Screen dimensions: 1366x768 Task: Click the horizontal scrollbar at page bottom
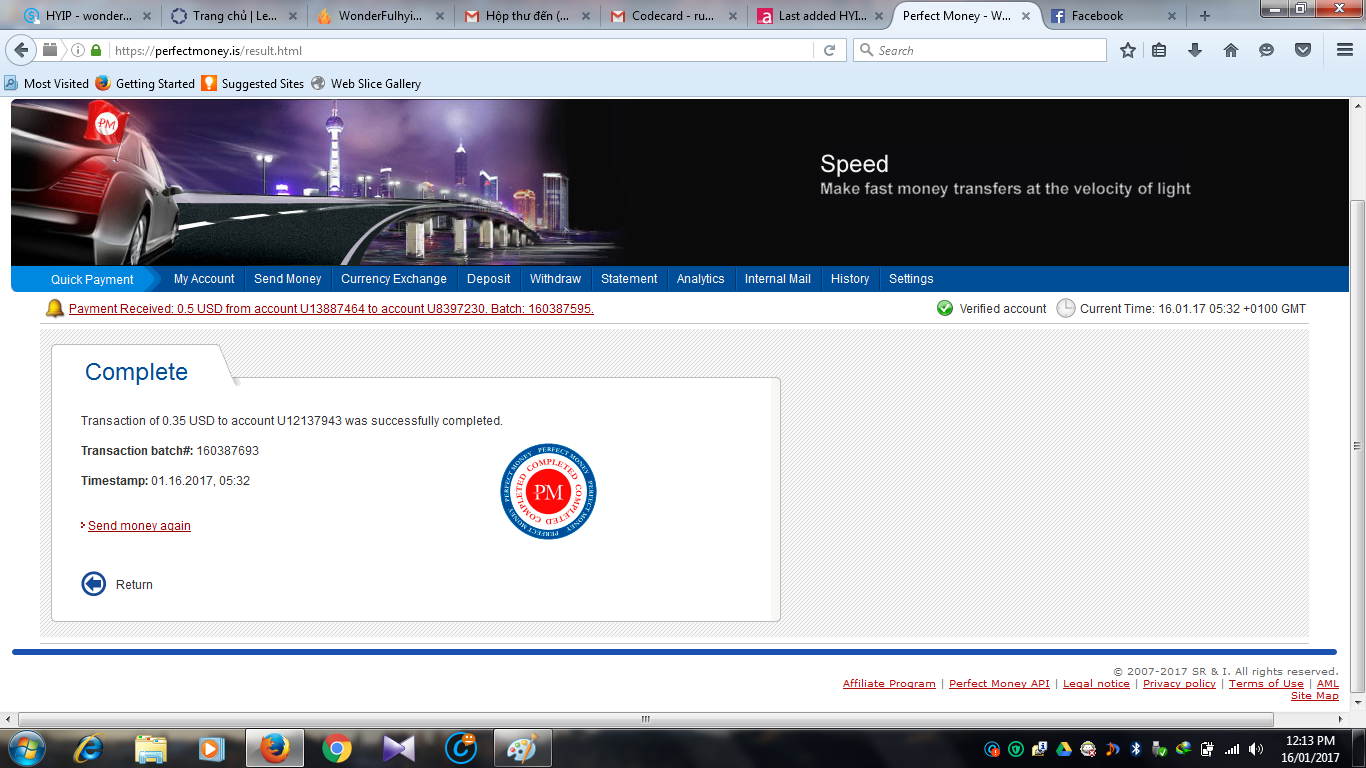click(646, 719)
